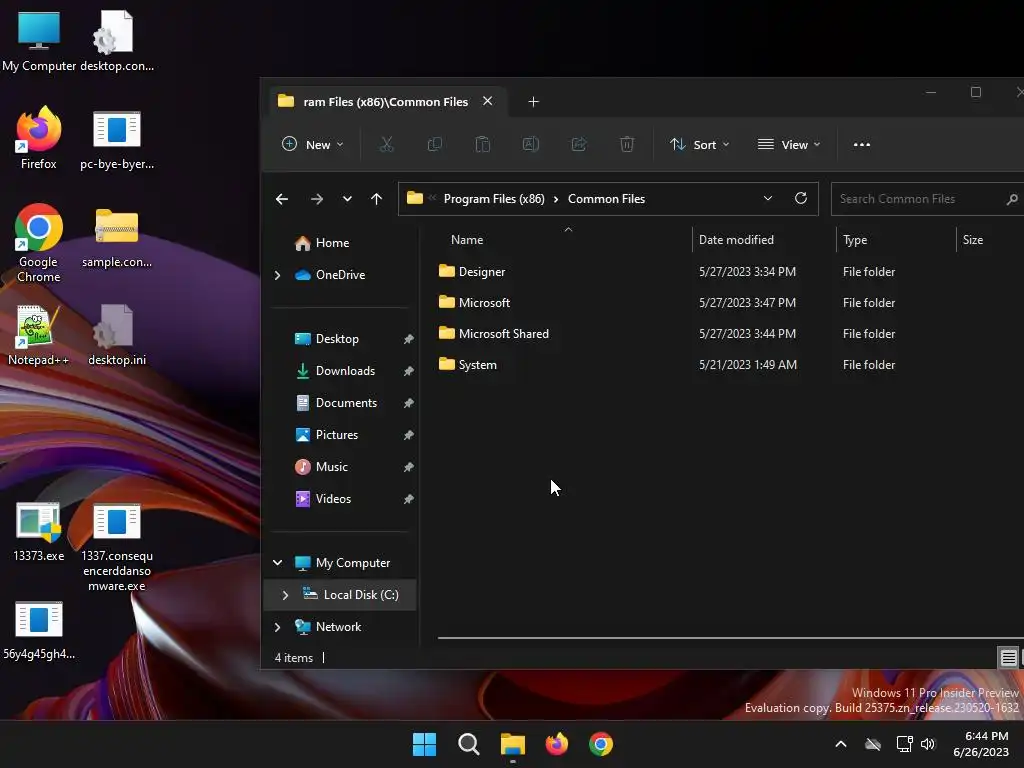Viewport: 1024px width, 768px height.
Task: Open the View options dropdown
Action: [x=788, y=144]
